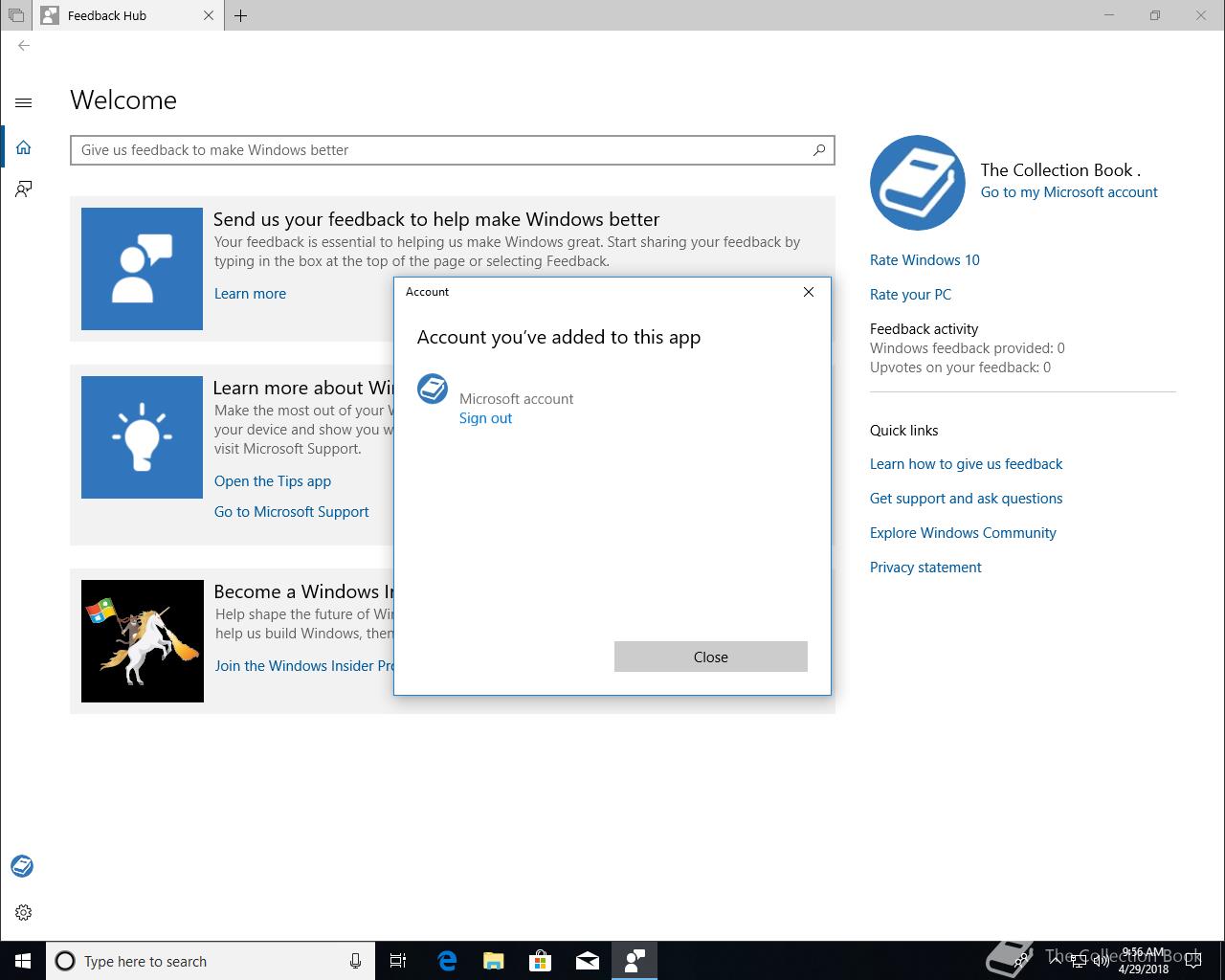The image size is (1225, 980).
Task: Click the lightbulb tips tile image
Action: [142, 437]
